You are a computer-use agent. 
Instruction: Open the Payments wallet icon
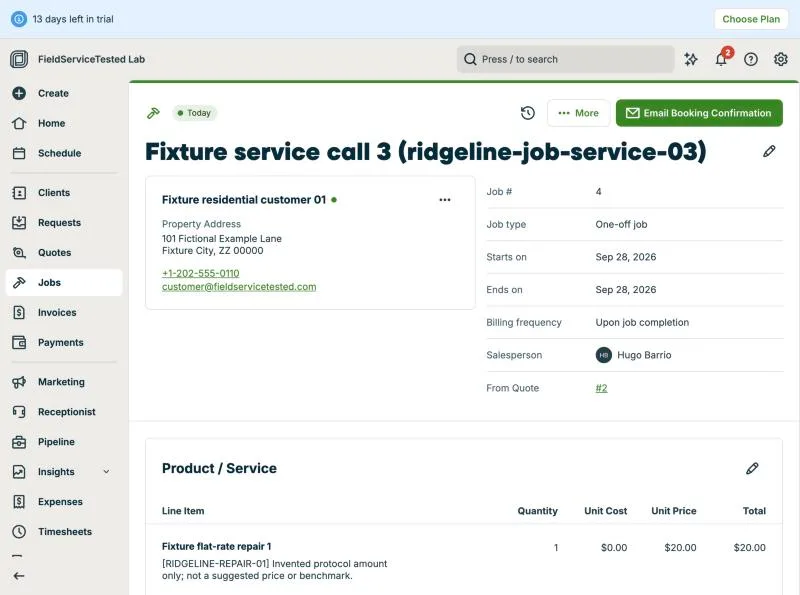coord(19,342)
